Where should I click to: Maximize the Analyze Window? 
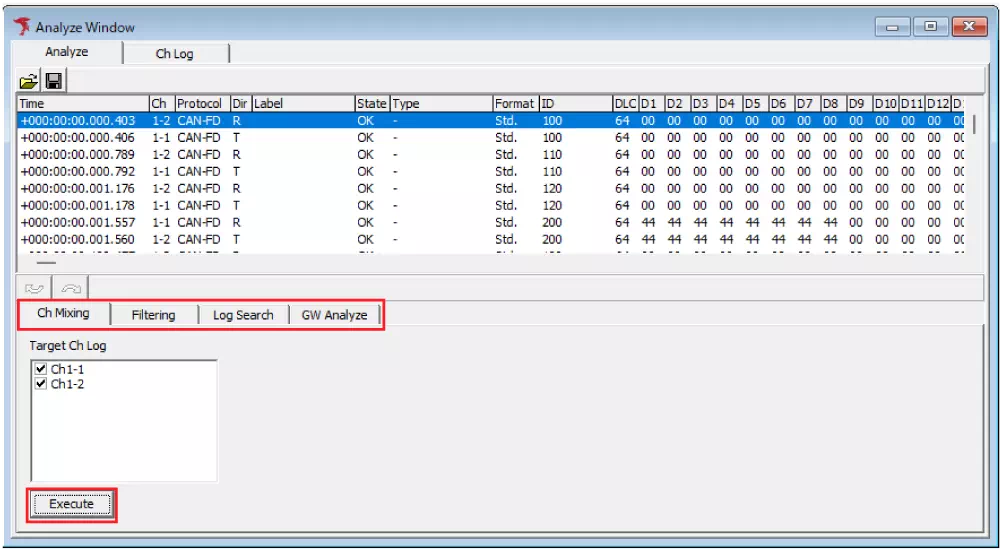pyautogui.click(x=930, y=27)
